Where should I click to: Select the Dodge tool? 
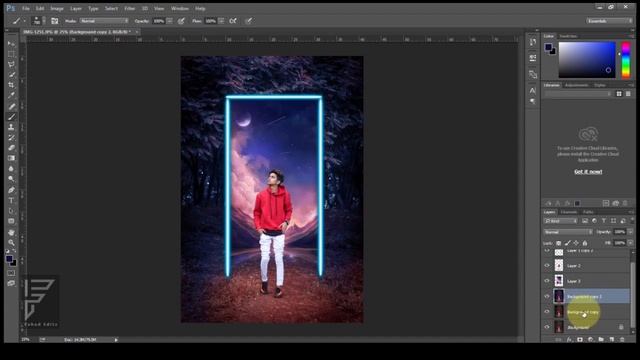click(11, 179)
